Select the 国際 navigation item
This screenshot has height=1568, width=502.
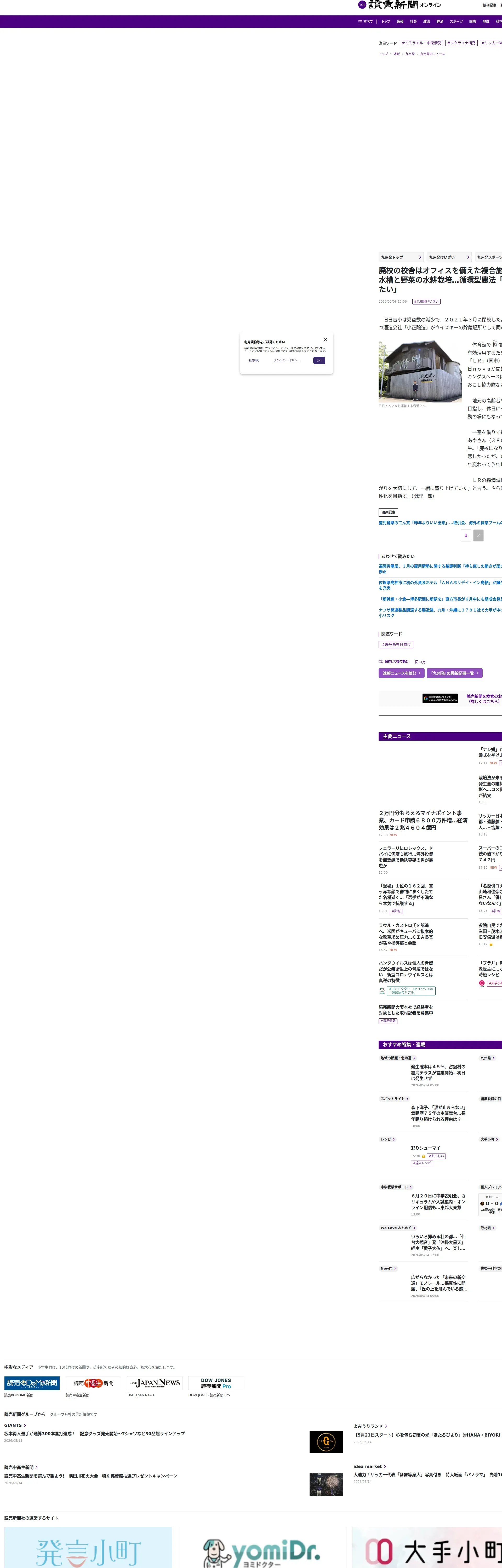click(x=473, y=21)
